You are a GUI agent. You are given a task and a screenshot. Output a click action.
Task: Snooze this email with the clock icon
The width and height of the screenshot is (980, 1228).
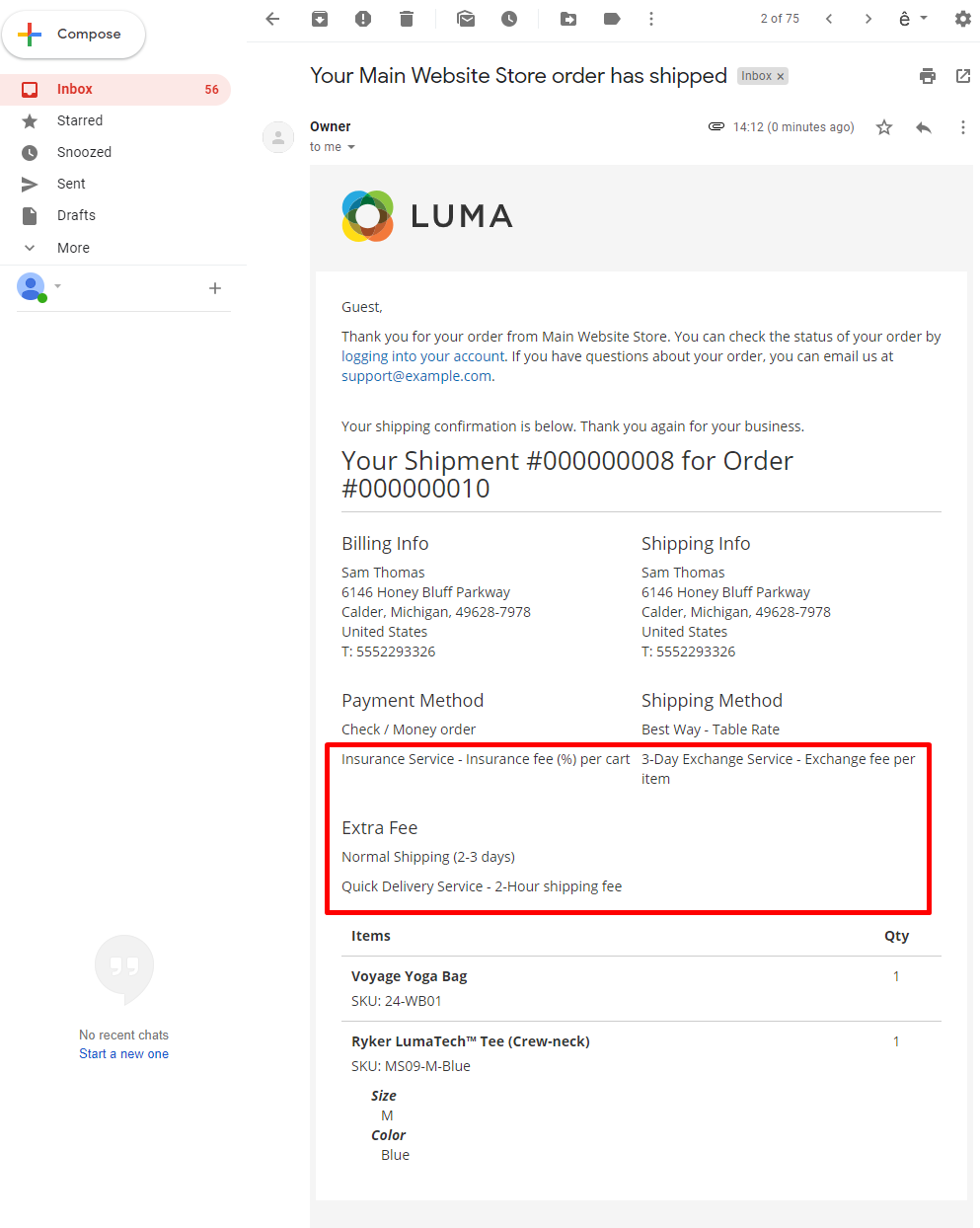[x=509, y=19]
